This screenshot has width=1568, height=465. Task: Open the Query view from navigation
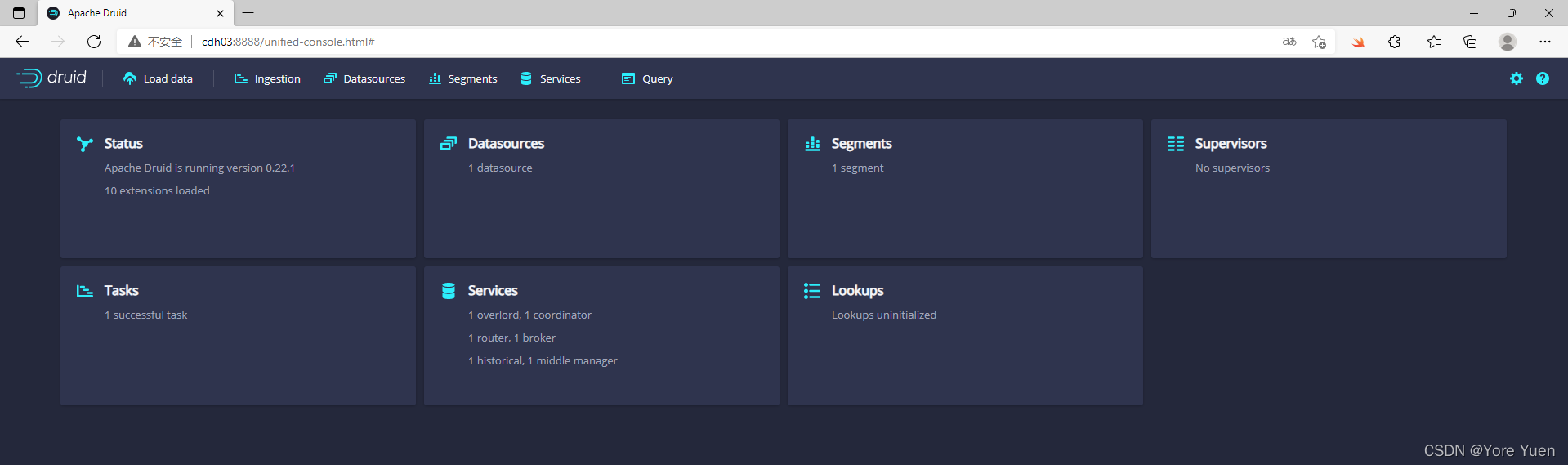pos(647,78)
